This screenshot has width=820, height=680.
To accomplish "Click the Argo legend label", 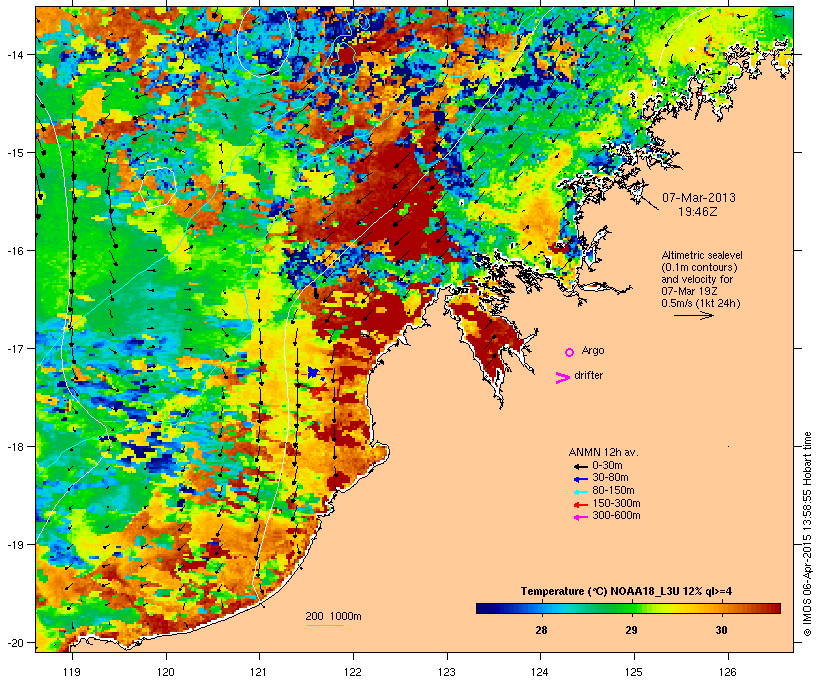I will point(593,350).
